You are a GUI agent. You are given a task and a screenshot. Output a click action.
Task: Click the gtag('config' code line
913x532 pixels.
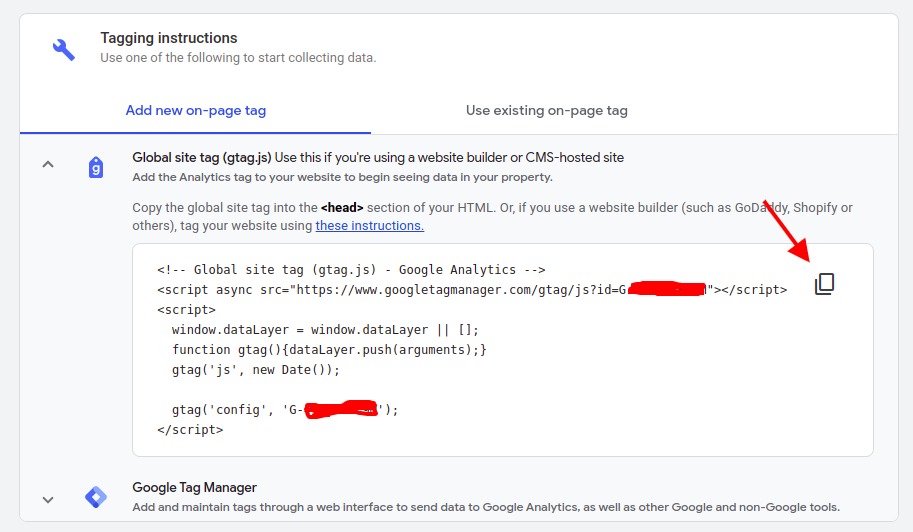click(x=285, y=410)
